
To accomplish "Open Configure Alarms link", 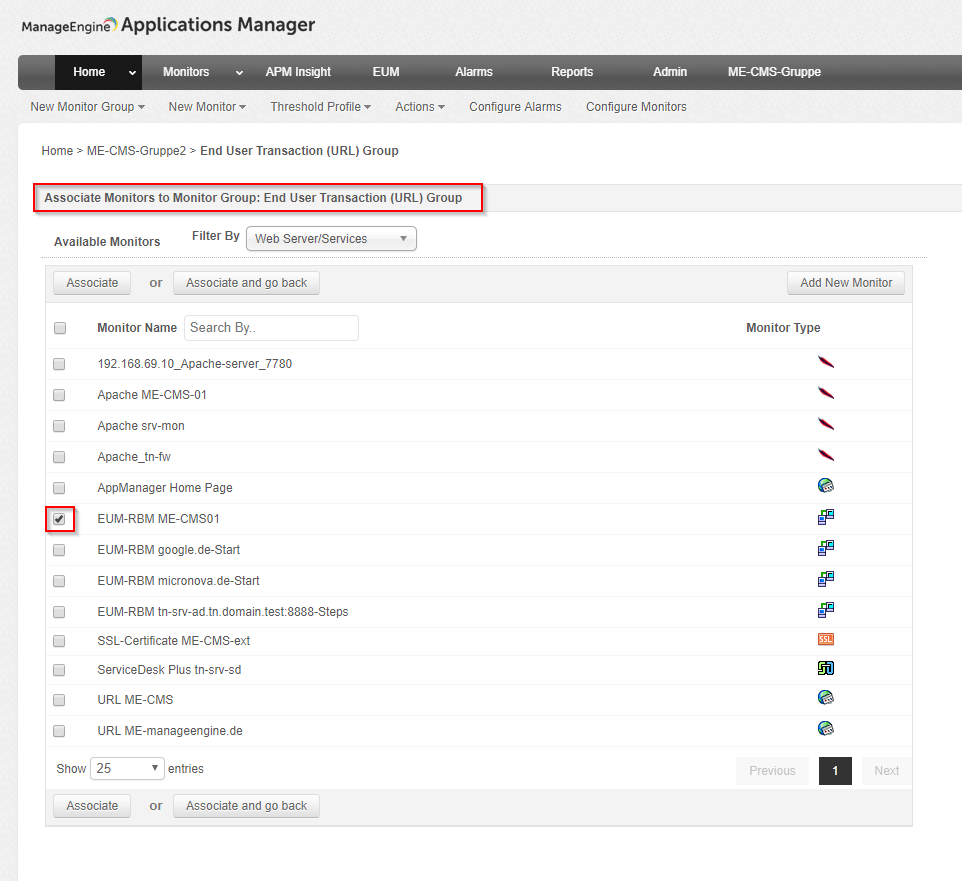I will [x=515, y=107].
